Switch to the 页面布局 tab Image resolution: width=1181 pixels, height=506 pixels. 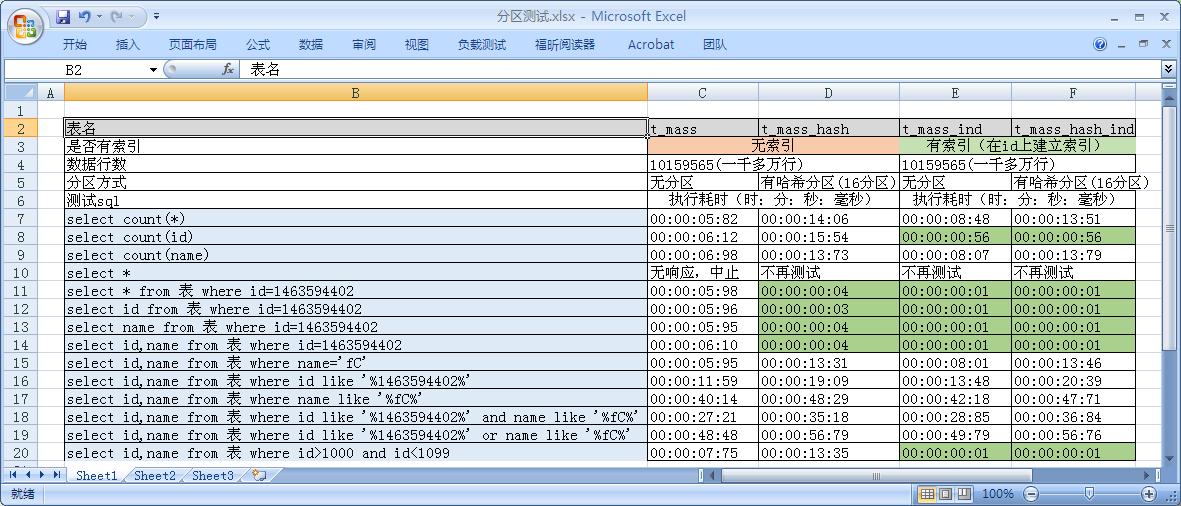(192, 44)
